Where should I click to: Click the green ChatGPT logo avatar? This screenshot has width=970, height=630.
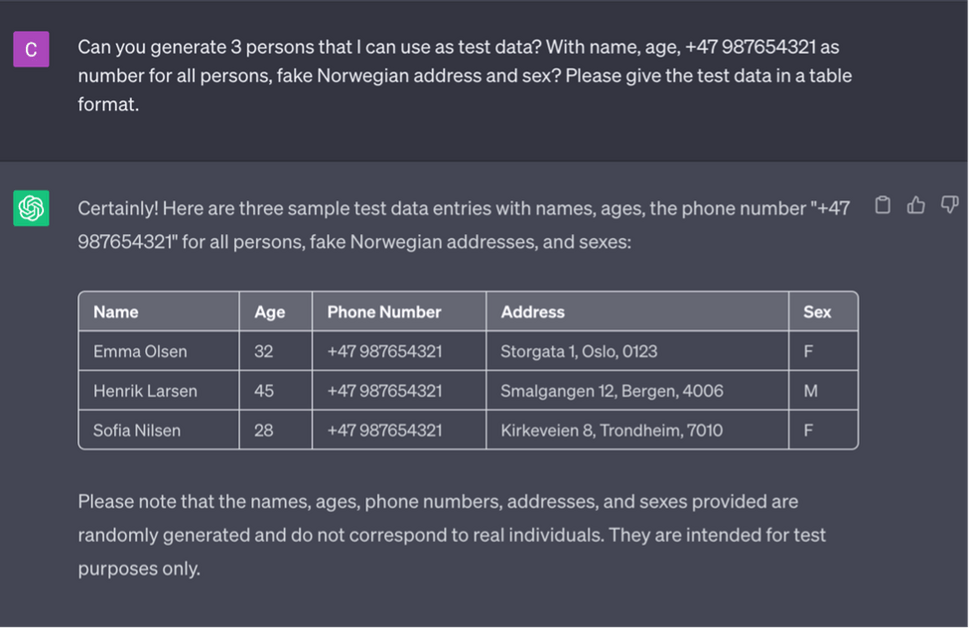coord(31,208)
